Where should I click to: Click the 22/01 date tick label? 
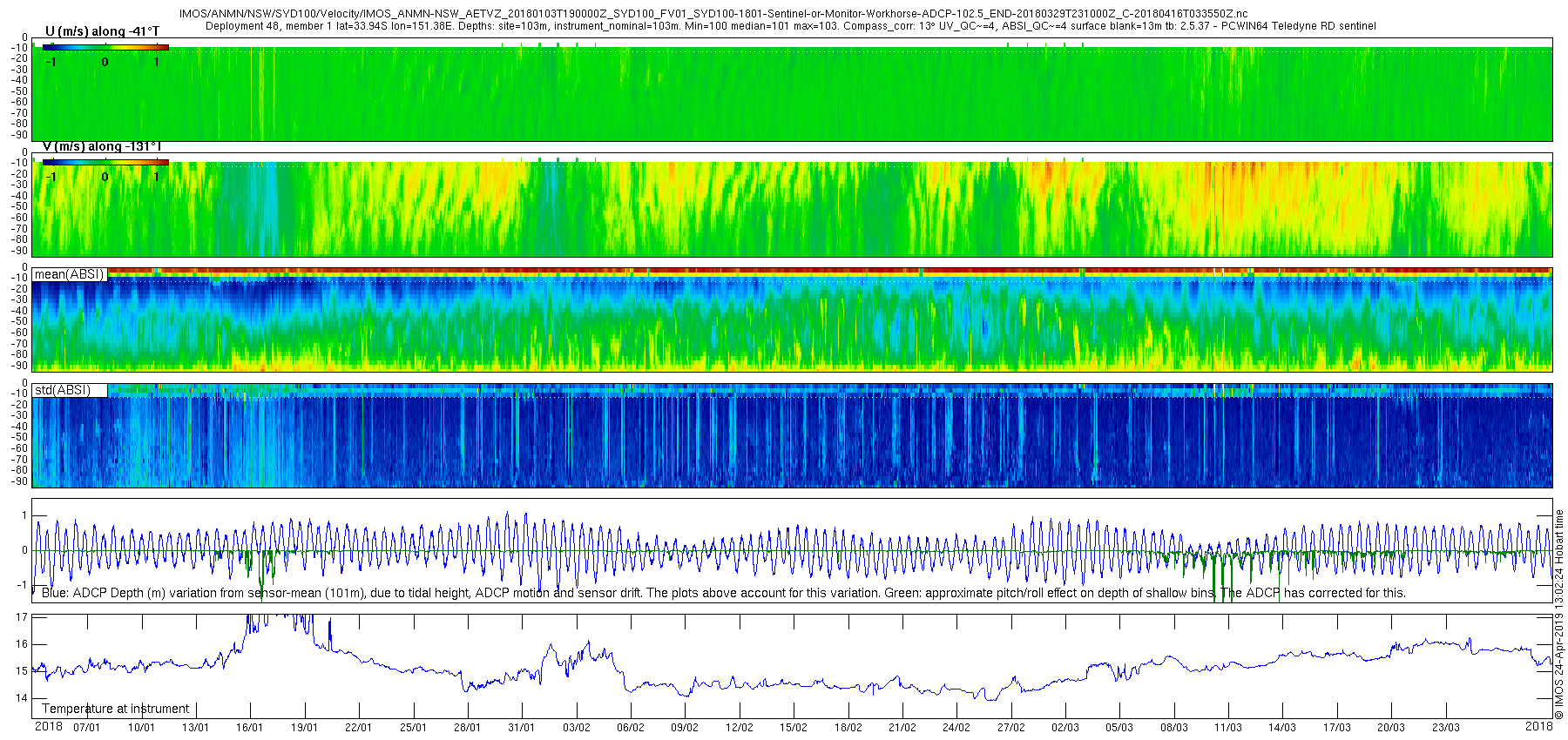coord(358,728)
